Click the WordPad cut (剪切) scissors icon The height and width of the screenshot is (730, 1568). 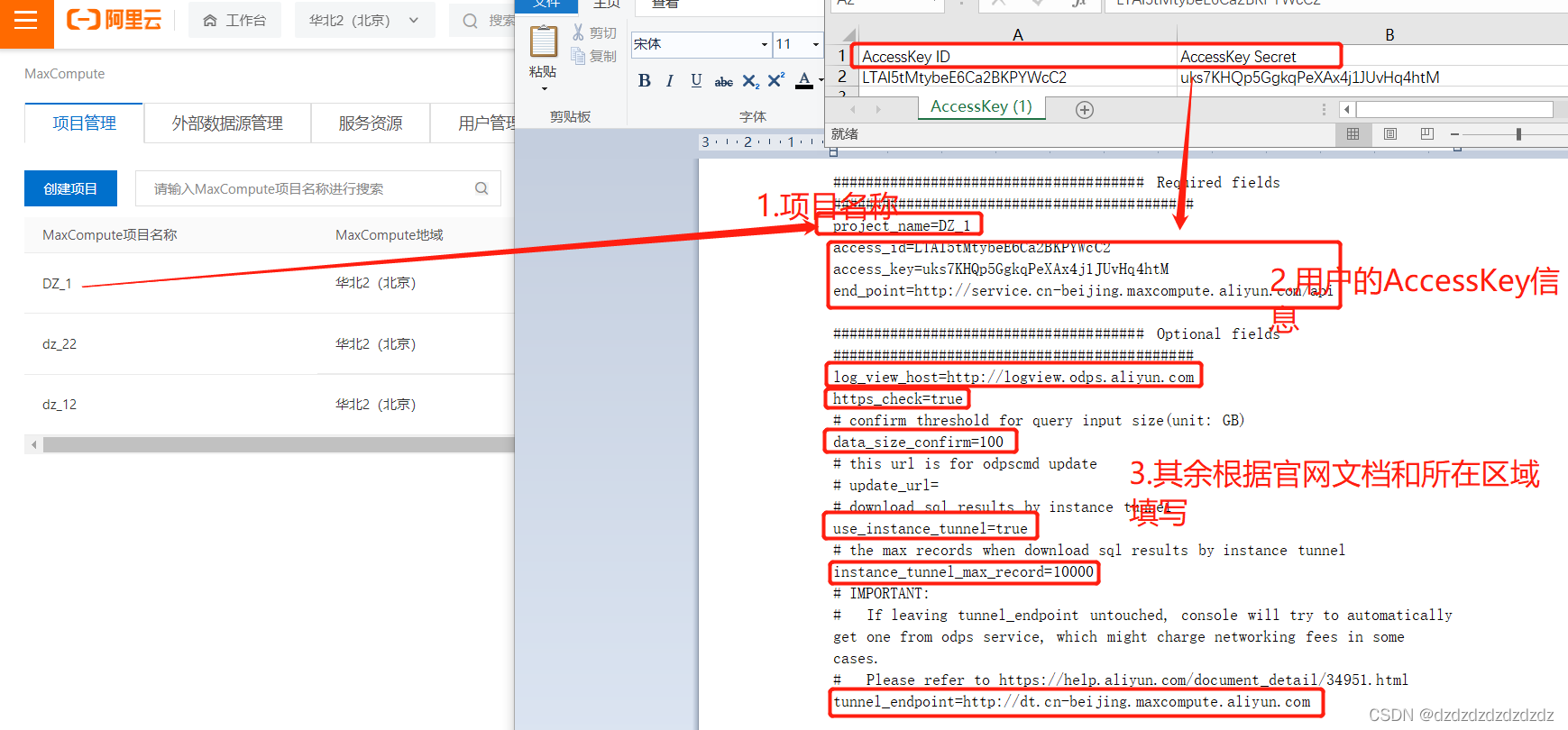tap(578, 32)
